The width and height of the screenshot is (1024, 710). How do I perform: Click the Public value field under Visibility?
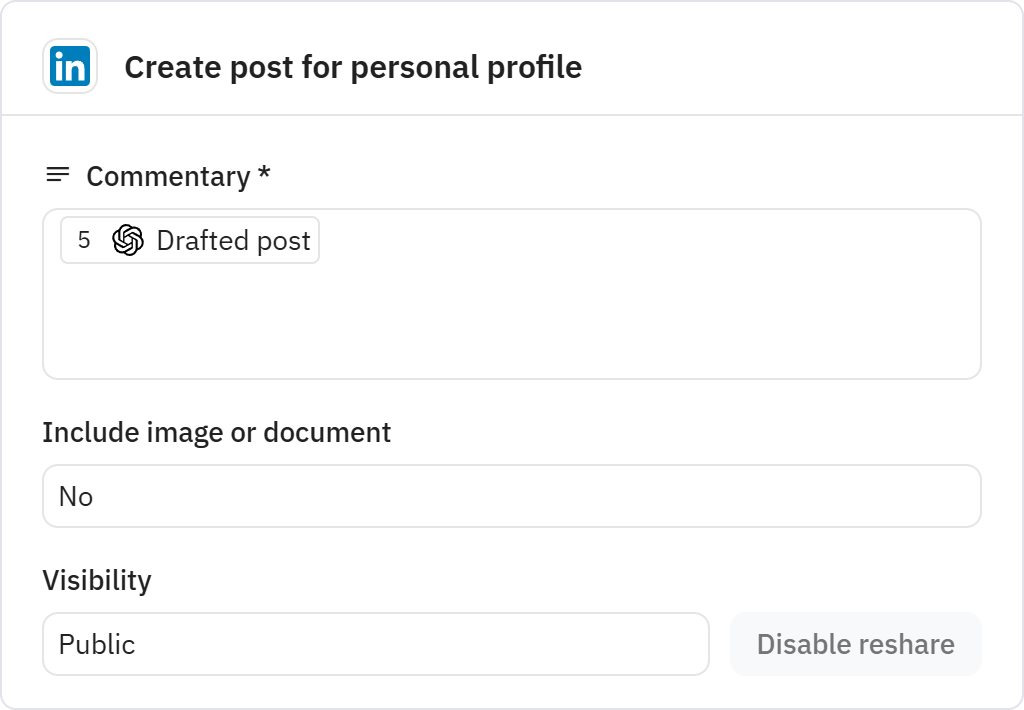pos(375,644)
